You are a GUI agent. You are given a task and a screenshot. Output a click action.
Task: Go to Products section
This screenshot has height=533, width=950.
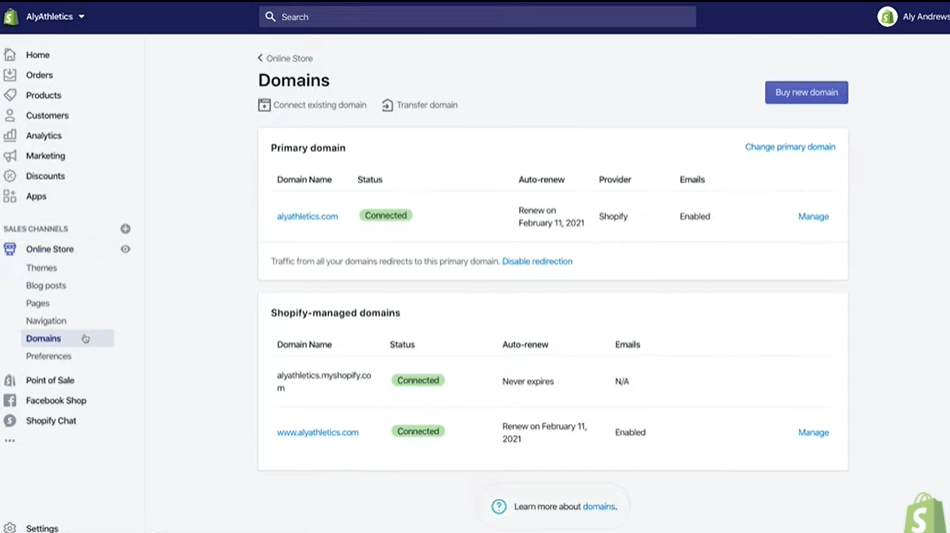(x=44, y=95)
